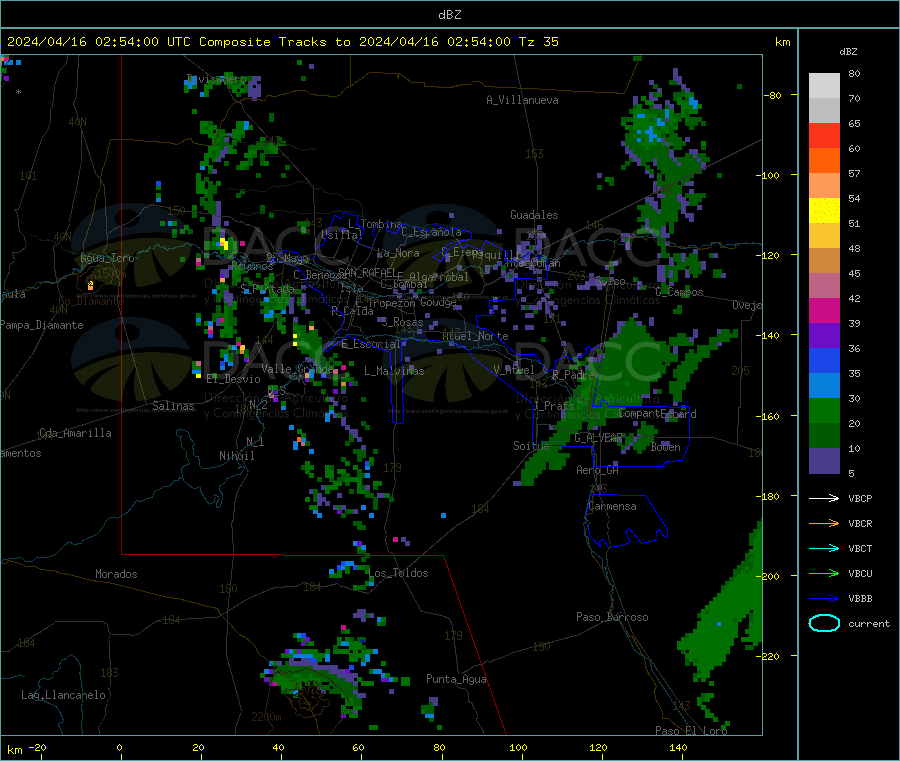
Task: Click the Guadales map label
Action: click(x=534, y=215)
